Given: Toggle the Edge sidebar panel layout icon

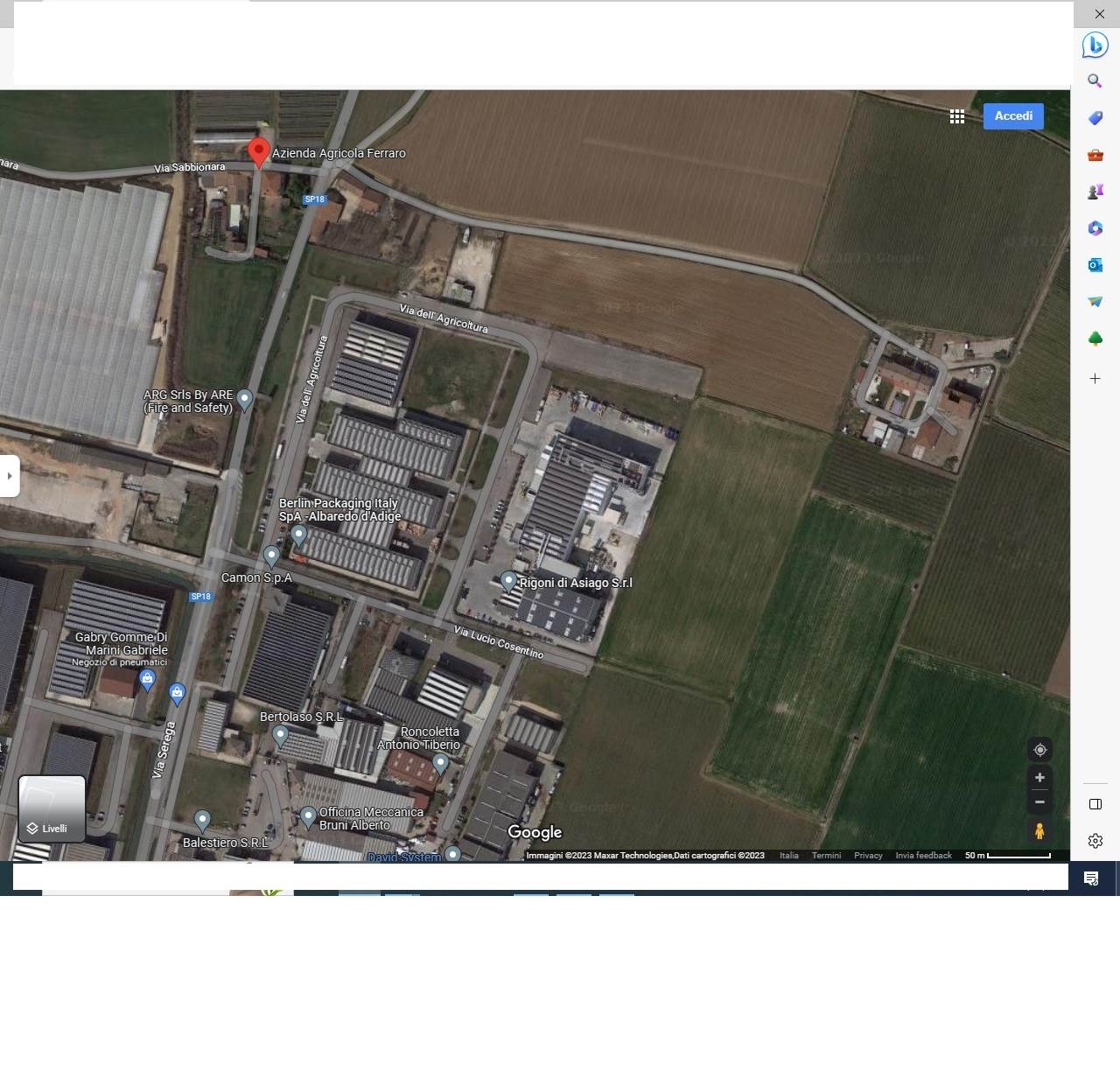Looking at the screenshot, I should click(1095, 804).
